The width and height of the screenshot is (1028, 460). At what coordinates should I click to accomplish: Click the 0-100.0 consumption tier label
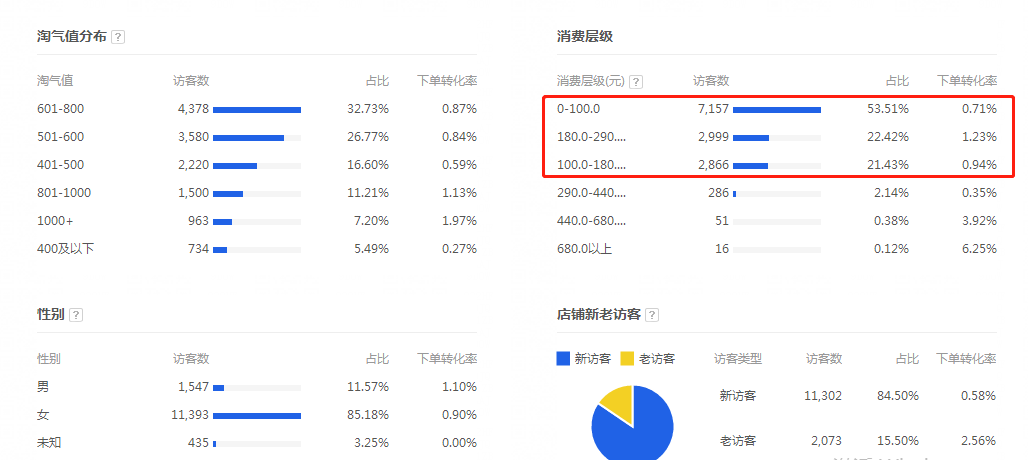(578, 109)
